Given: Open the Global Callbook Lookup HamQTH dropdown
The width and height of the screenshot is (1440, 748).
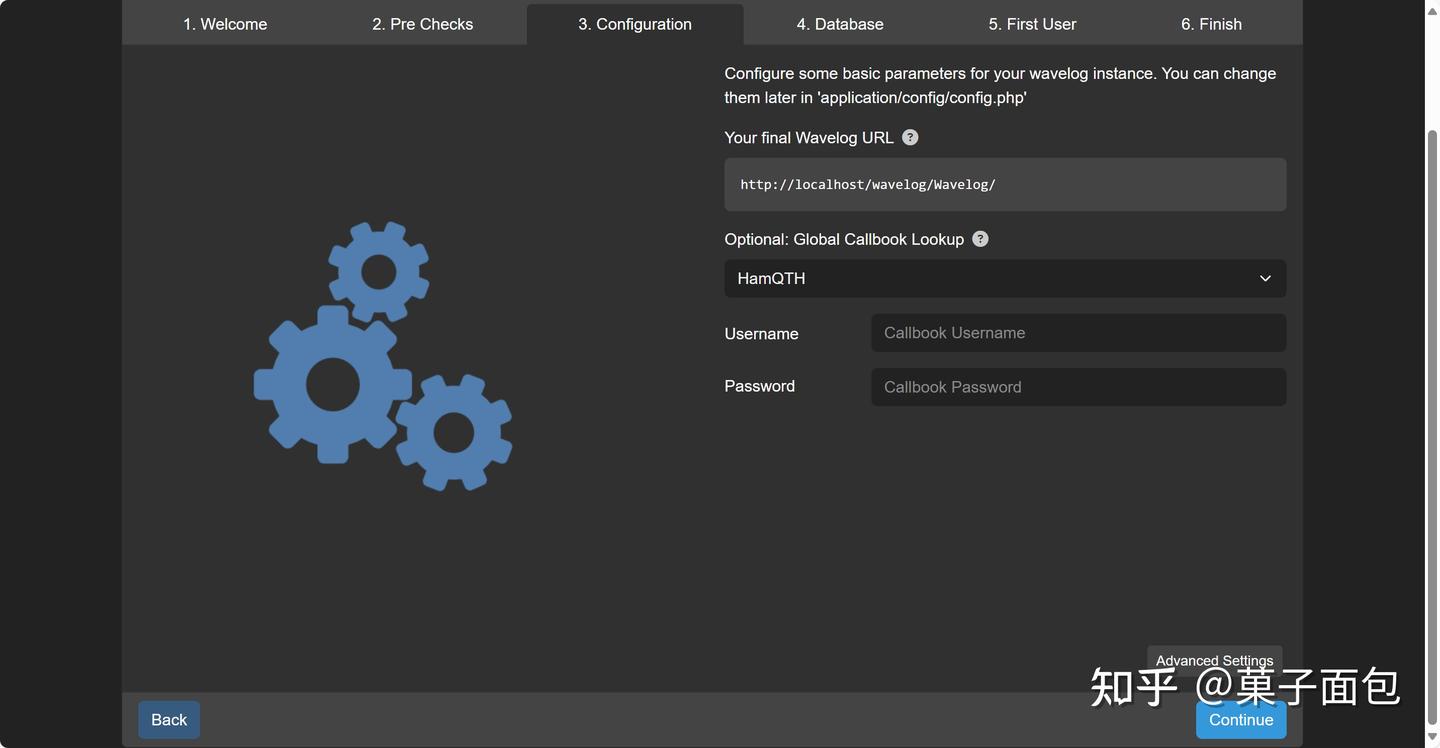Looking at the screenshot, I should point(1004,279).
